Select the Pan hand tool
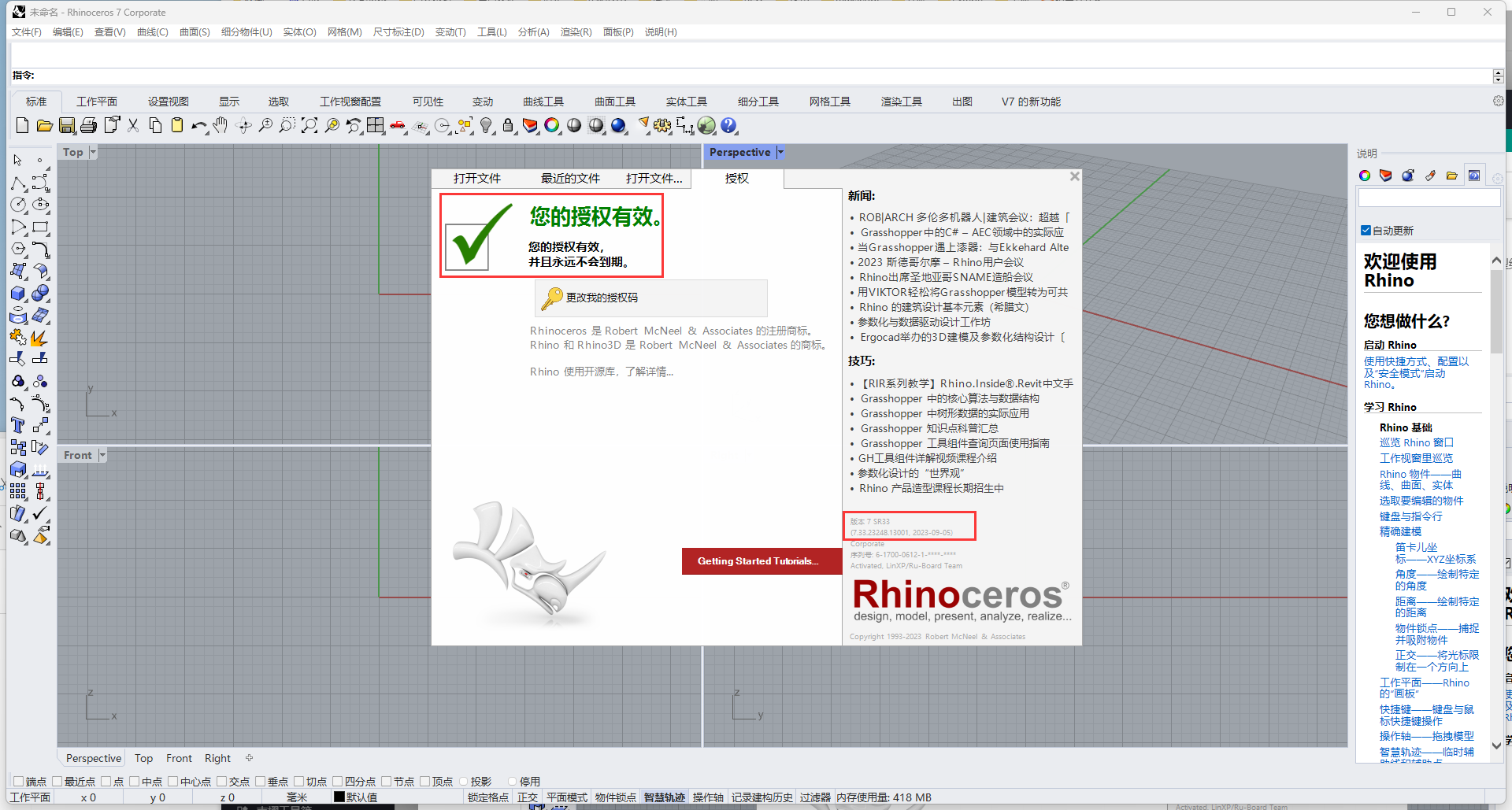This screenshot has width=1512, height=810. click(x=221, y=126)
